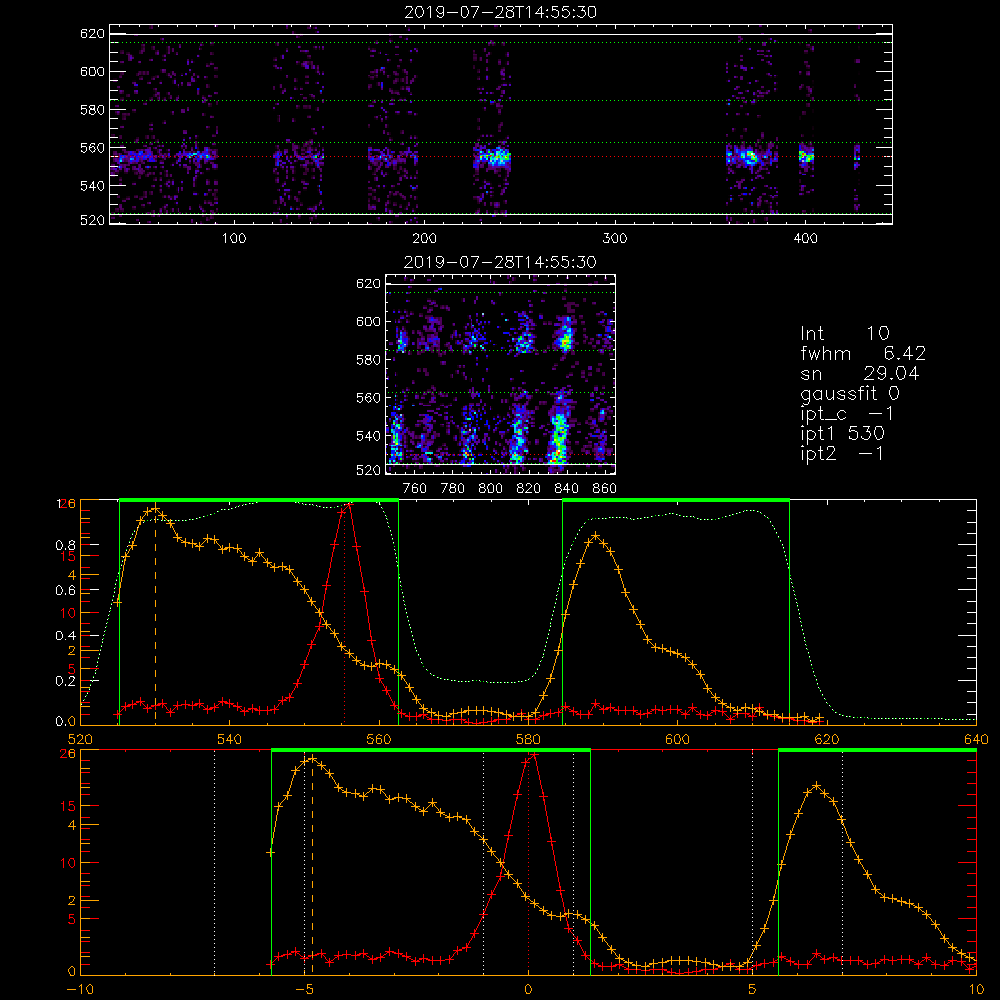Click the brightest blob near 240 in wide spectrogram
This screenshot has height=1000, width=1000.
pyautogui.click(x=494, y=156)
